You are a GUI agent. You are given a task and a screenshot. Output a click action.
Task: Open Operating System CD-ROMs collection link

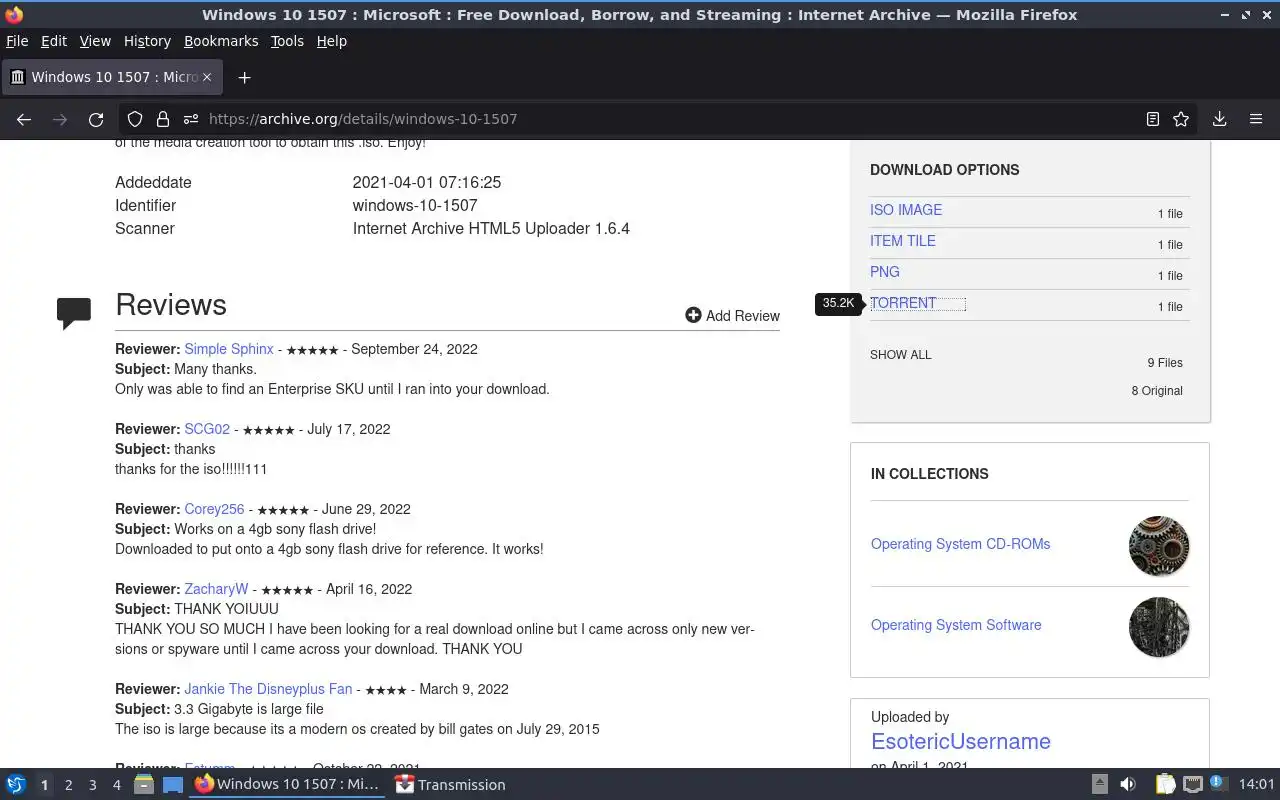(x=960, y=544)
